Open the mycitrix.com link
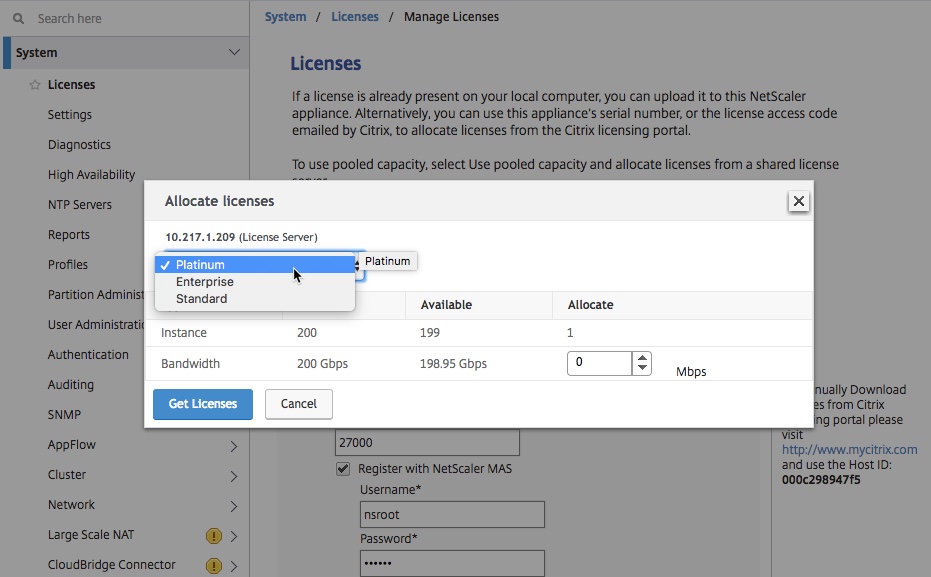931x577 pixels. (x=849, y=449)
